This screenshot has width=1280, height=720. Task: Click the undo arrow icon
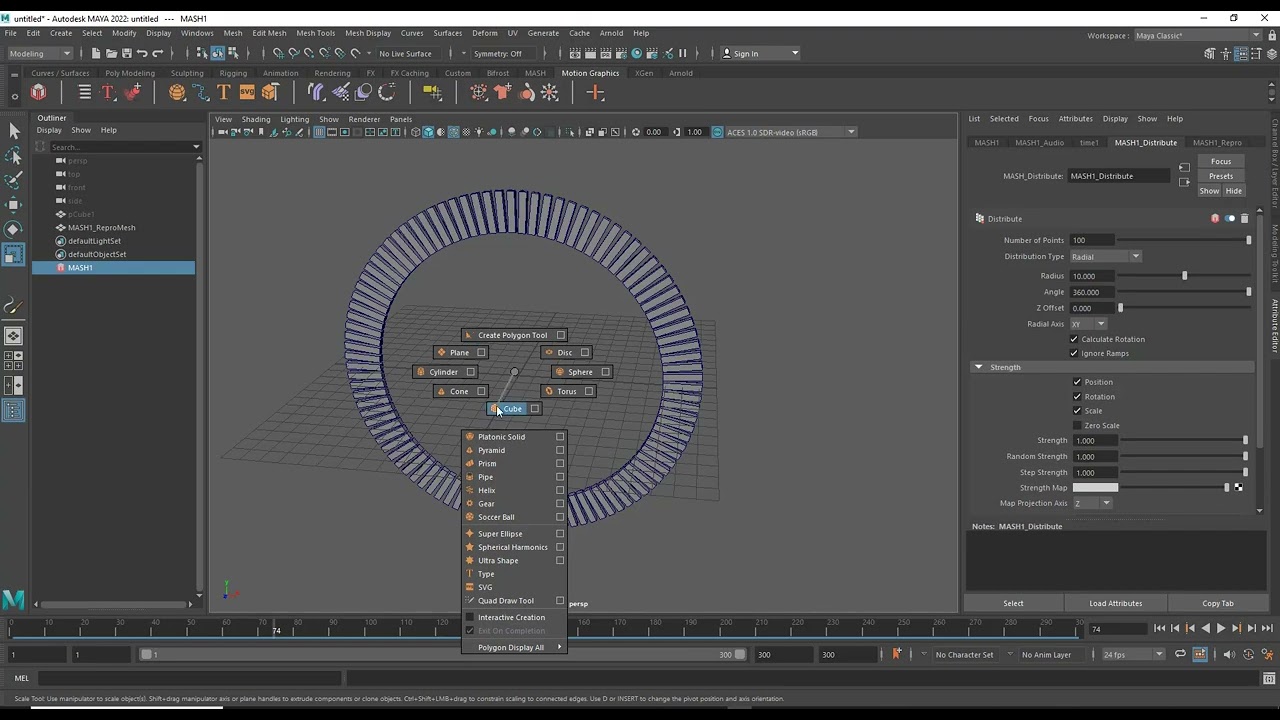click(x=142, y=53)
